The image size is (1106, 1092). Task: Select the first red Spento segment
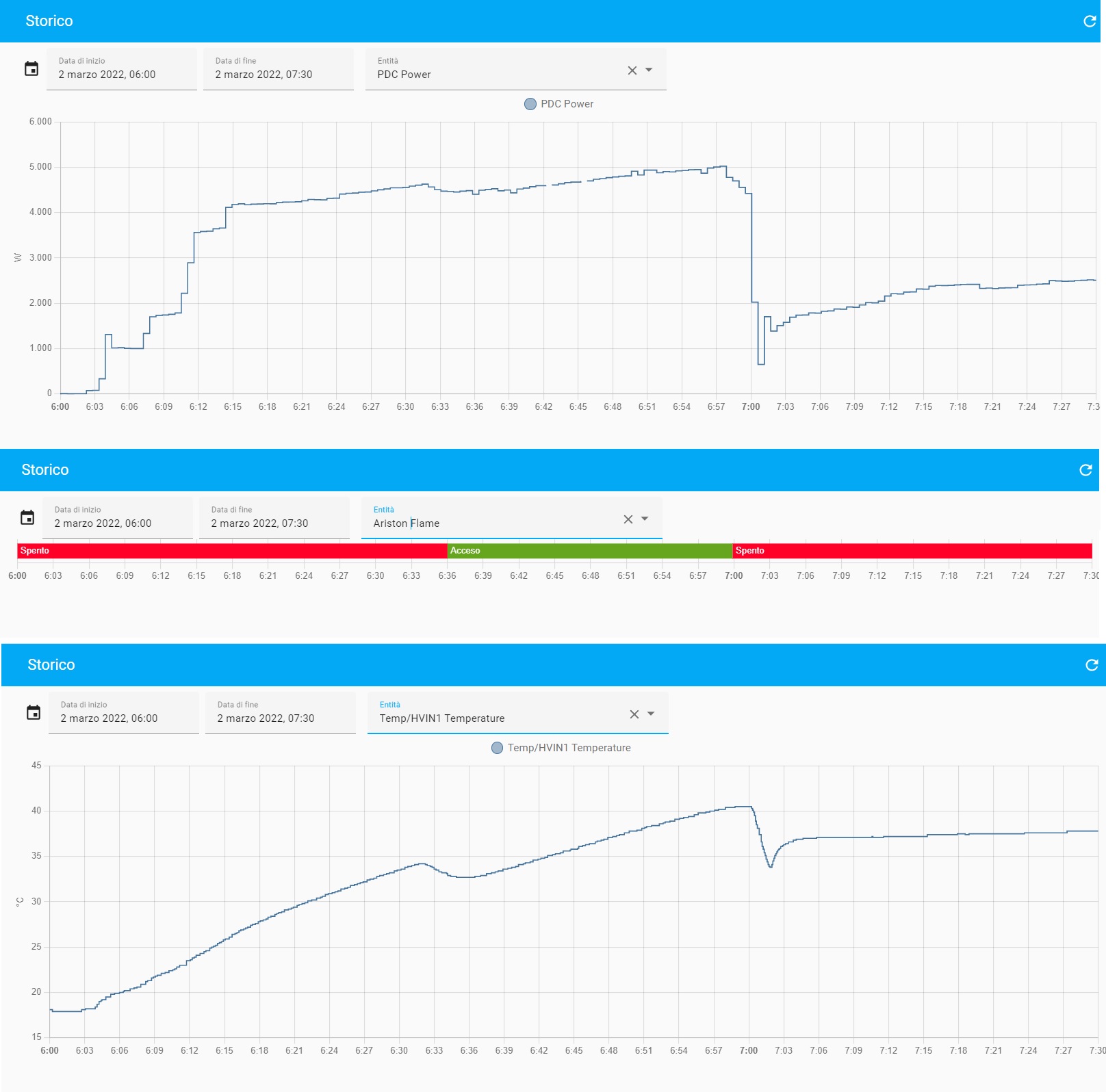232,551
